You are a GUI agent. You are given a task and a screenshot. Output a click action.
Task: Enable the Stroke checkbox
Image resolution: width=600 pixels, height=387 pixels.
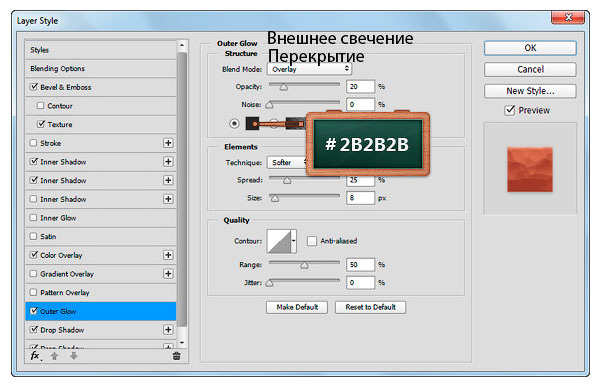click(34, 143)
